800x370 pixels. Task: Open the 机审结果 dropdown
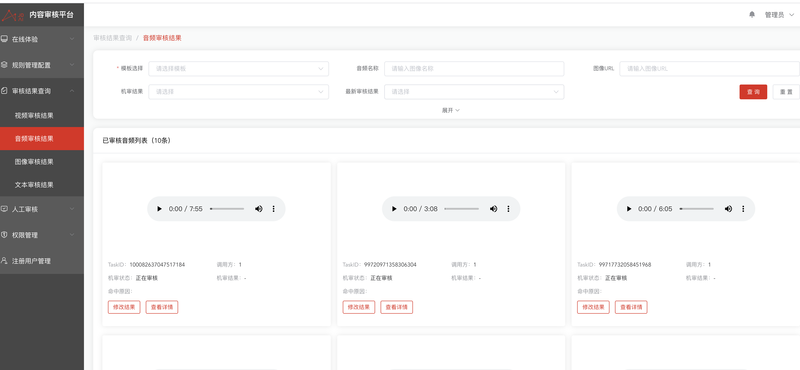click(x=239, y=92)
